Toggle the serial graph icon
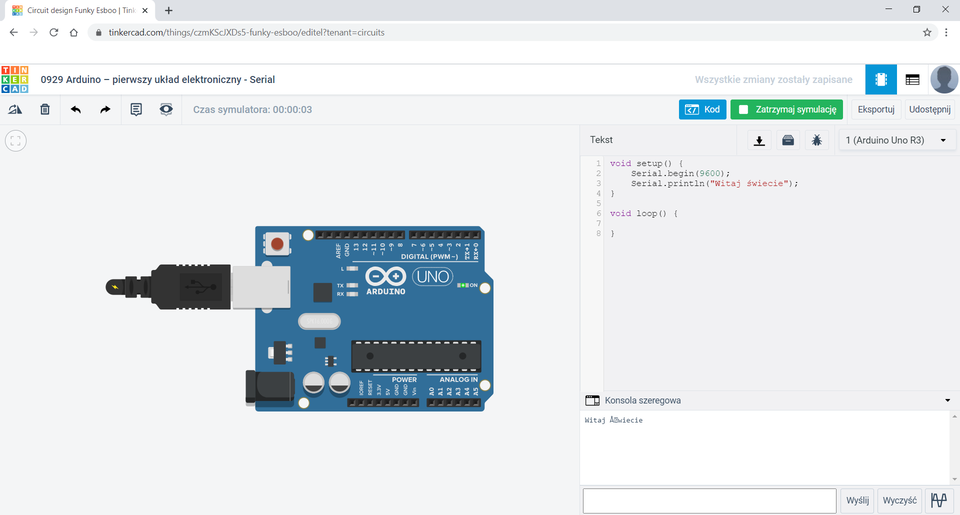The image size is (960, 515). click(939, 500)
